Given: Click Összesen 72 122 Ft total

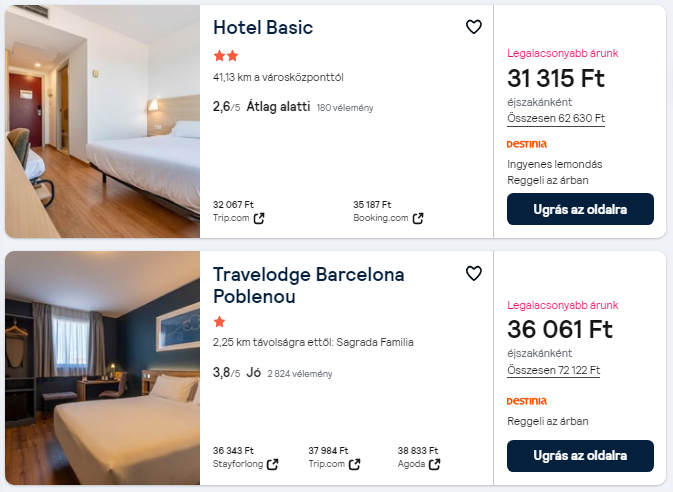Looking at the screenshot, I should [553, 370].
